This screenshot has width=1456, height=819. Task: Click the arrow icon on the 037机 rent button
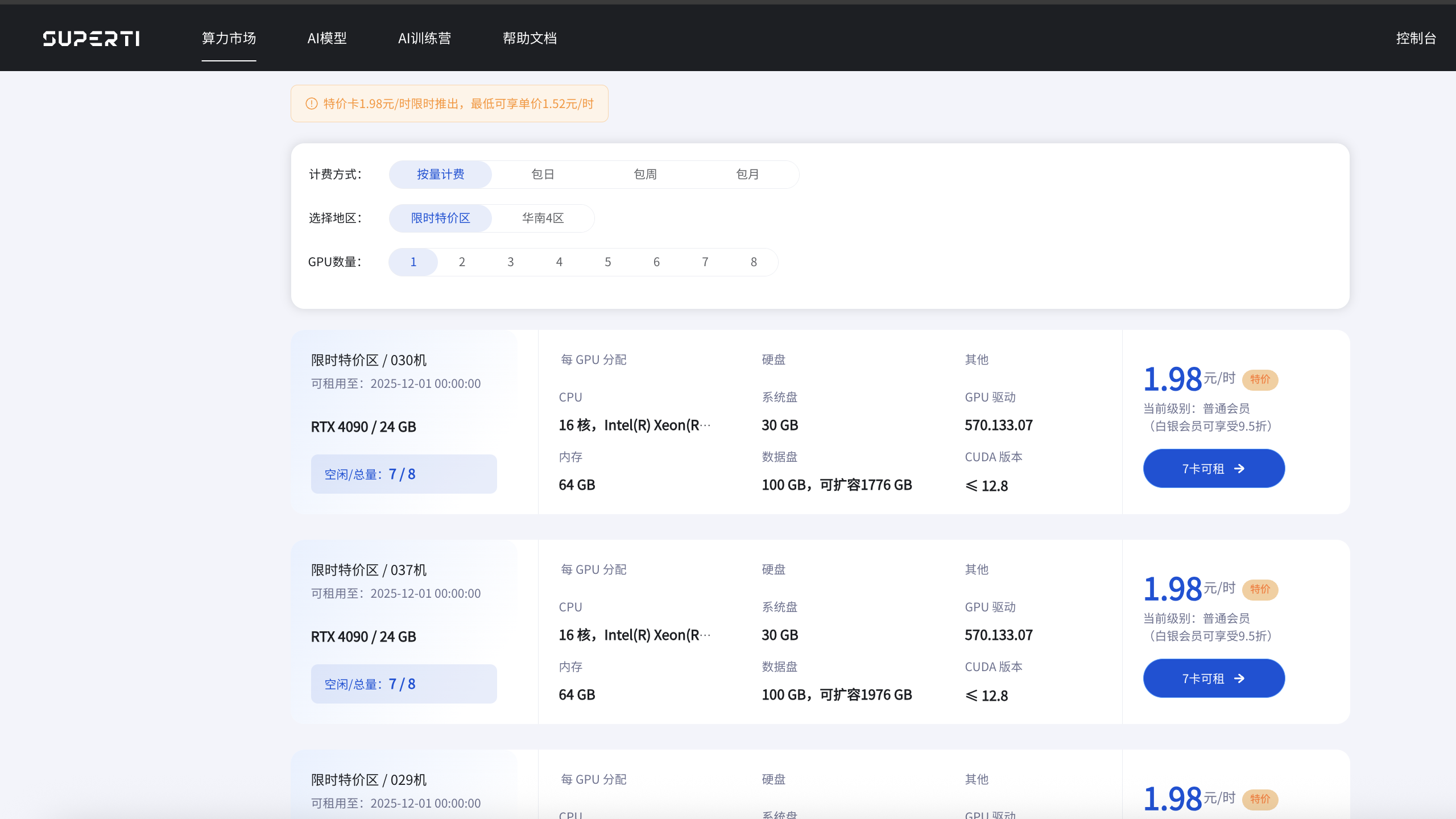pos(1240,679)
